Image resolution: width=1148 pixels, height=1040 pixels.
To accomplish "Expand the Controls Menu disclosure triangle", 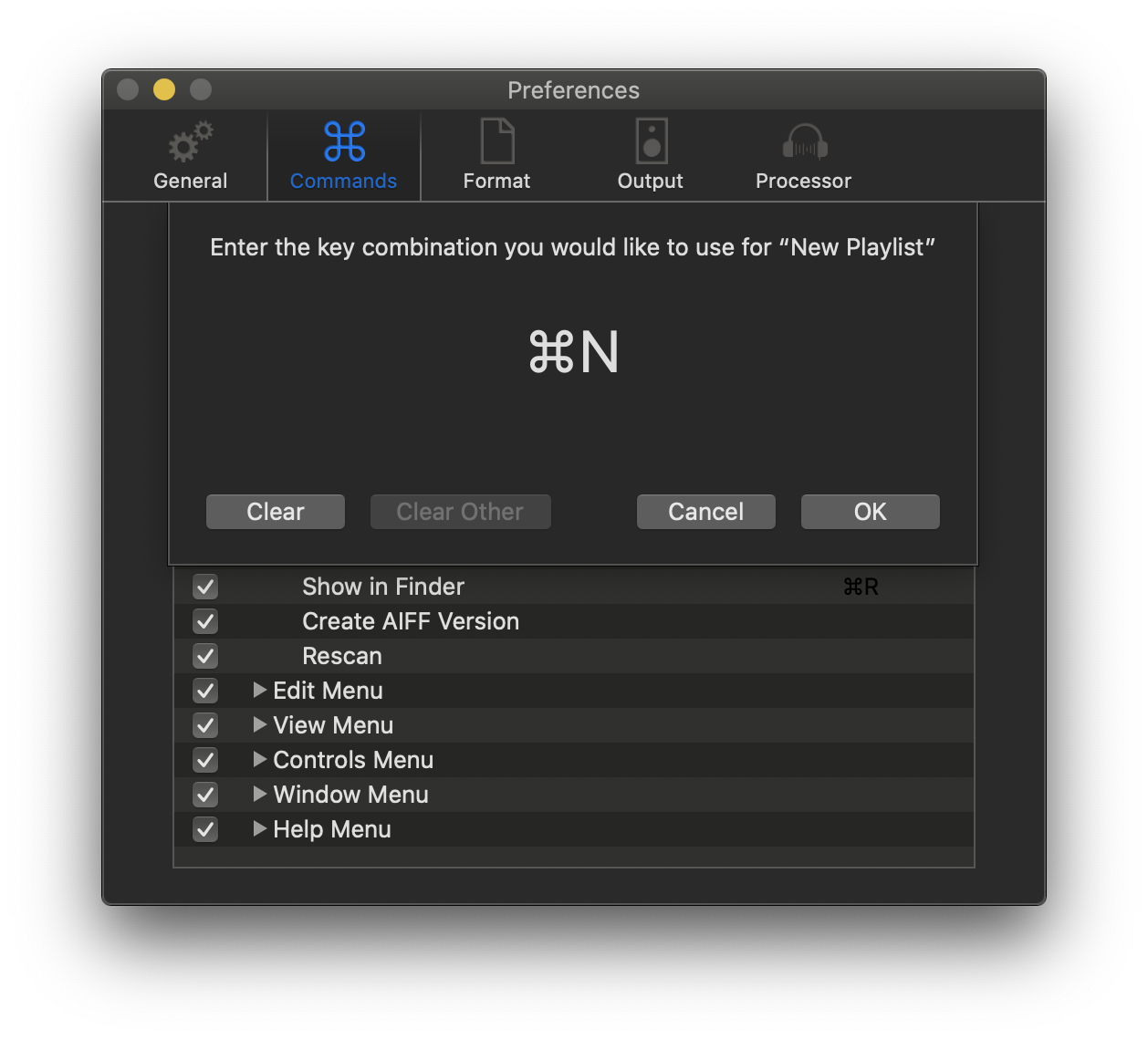I will [260, 759].
